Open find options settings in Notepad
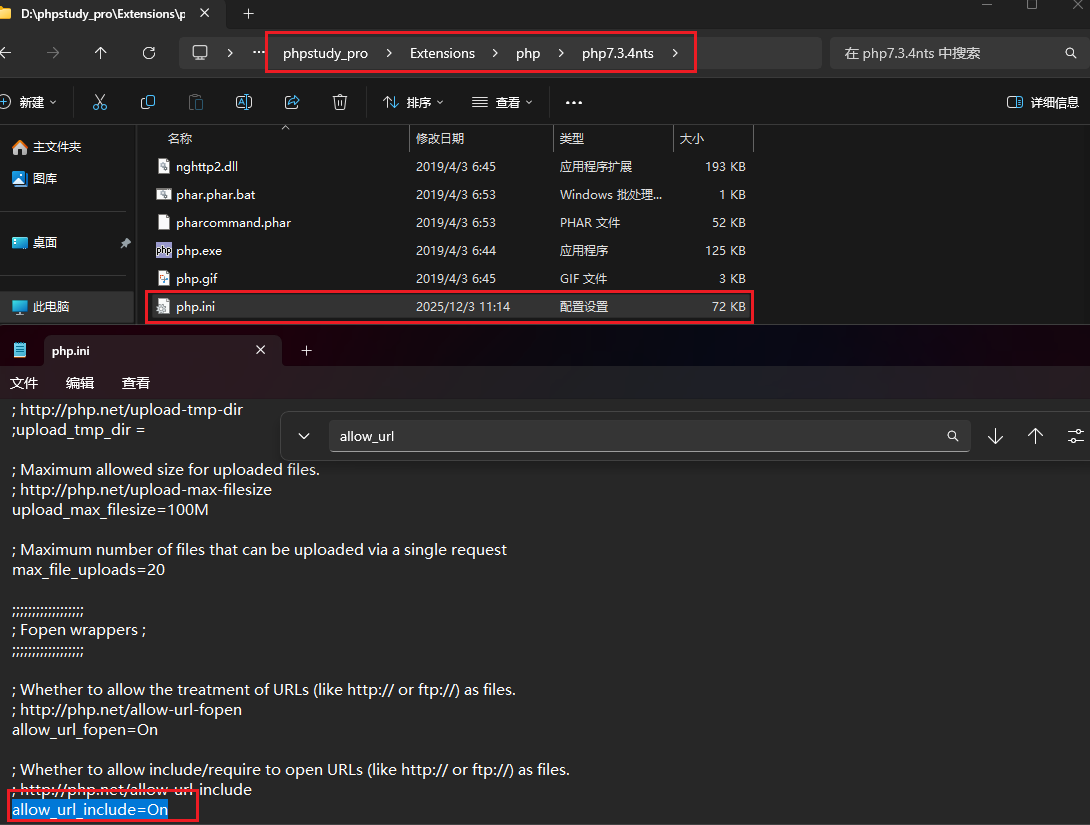1090x825 pixels. [1075, 436]
